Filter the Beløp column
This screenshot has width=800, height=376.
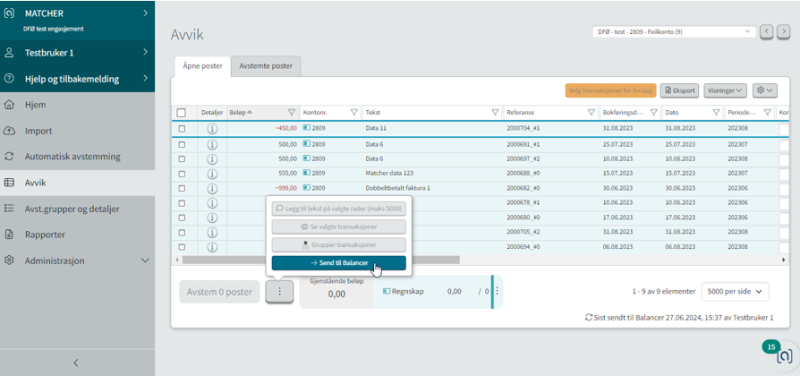click(291, 112)
